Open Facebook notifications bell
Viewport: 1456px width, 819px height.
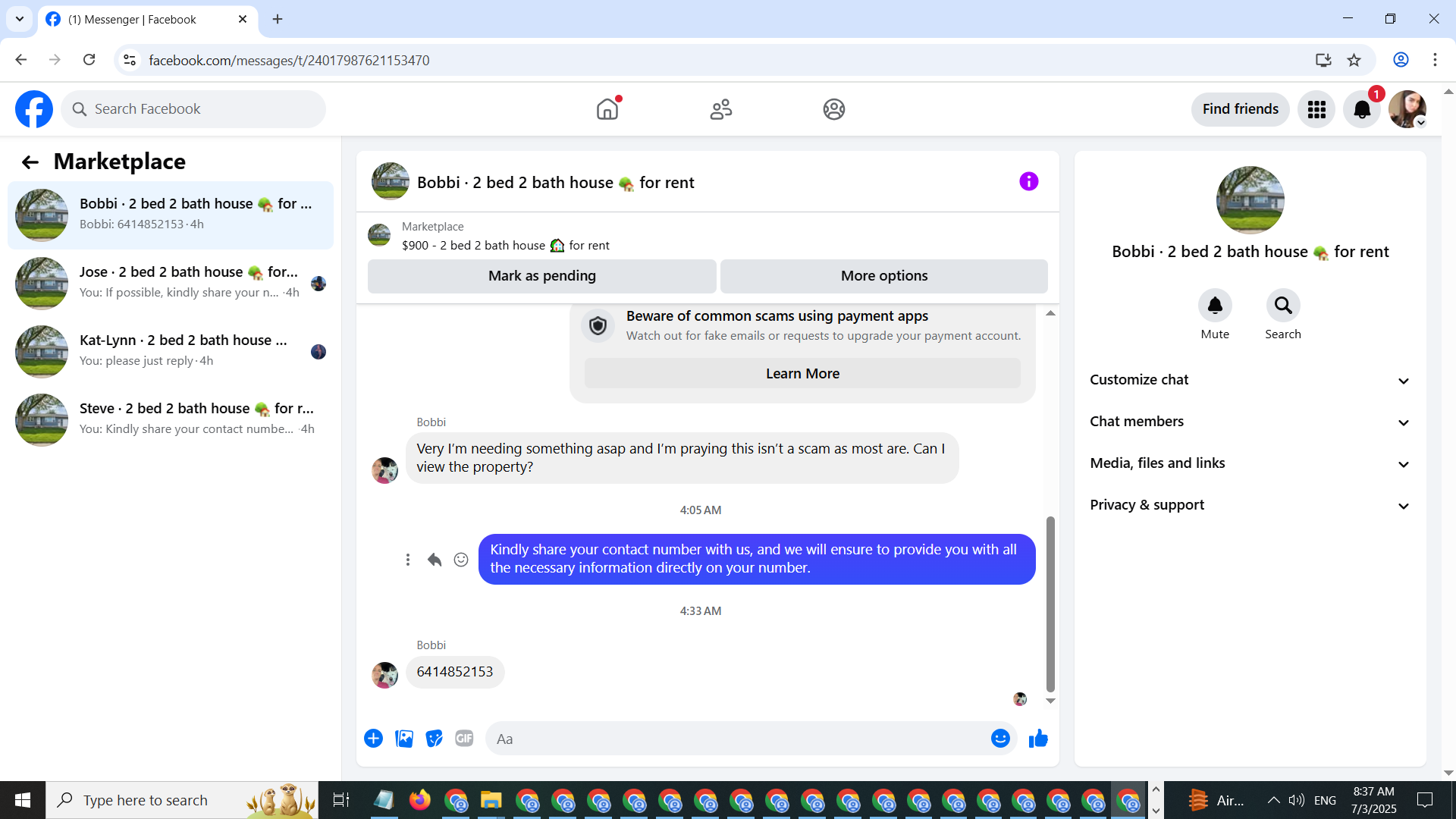coord(1362,109)
